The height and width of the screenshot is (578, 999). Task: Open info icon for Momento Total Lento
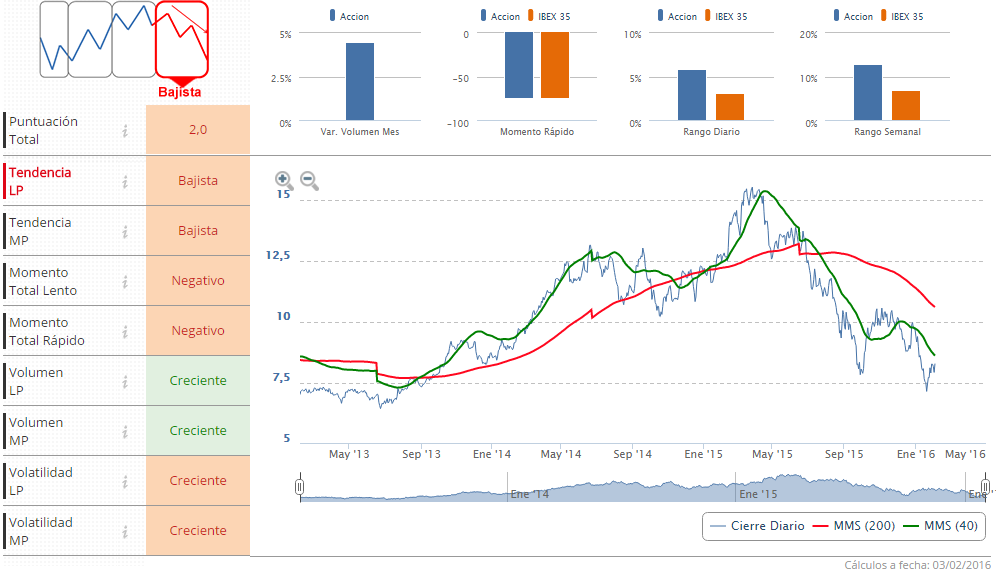pyautogui.click(x=125, y=281)
